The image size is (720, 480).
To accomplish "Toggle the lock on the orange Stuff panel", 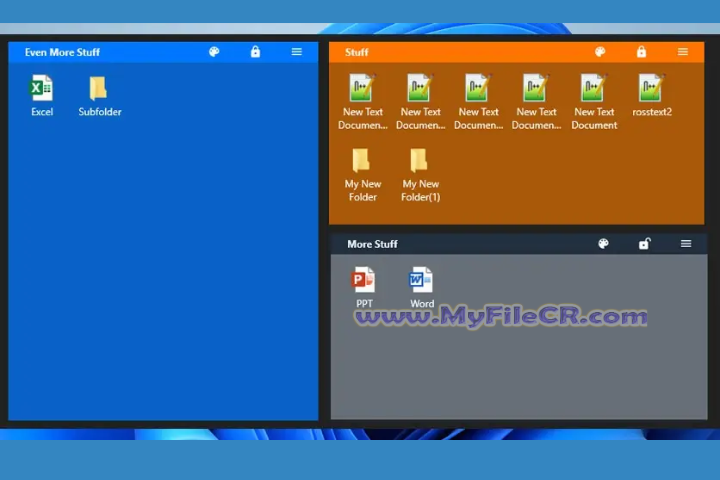I will tap(641, 51).
